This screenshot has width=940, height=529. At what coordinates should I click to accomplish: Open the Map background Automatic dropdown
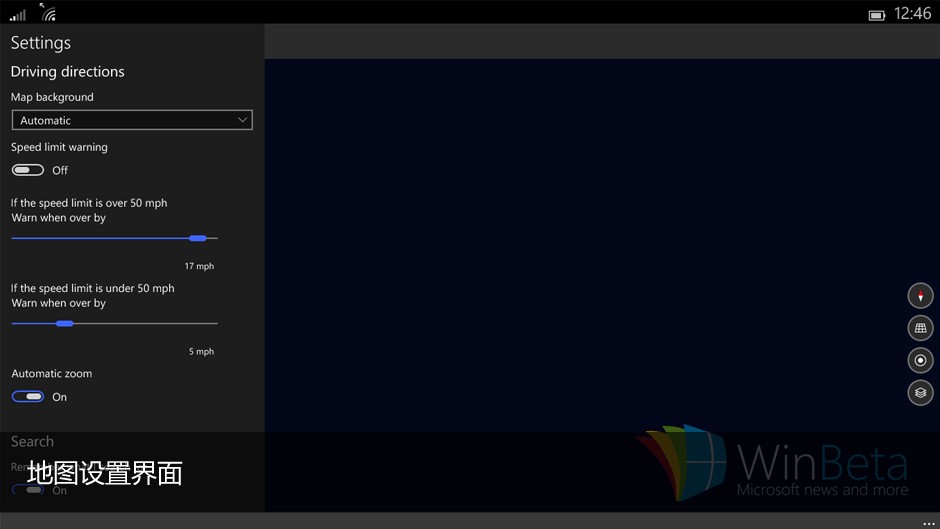[132, 120]
